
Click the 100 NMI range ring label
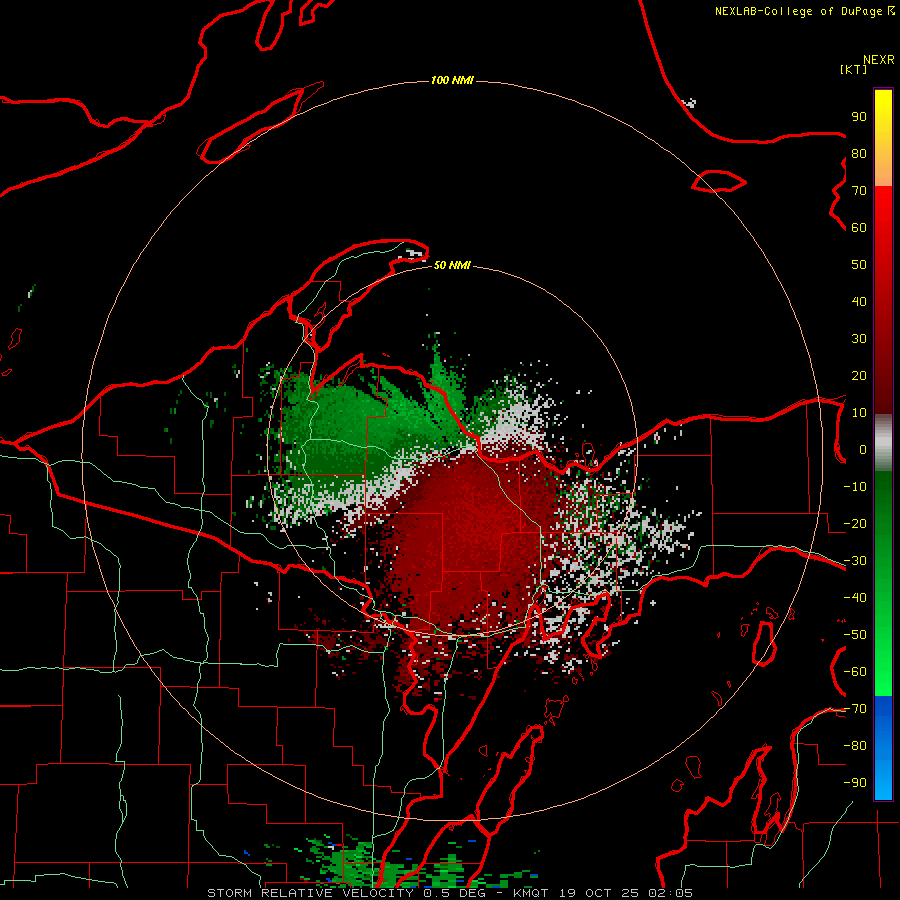tap(452, 80)
